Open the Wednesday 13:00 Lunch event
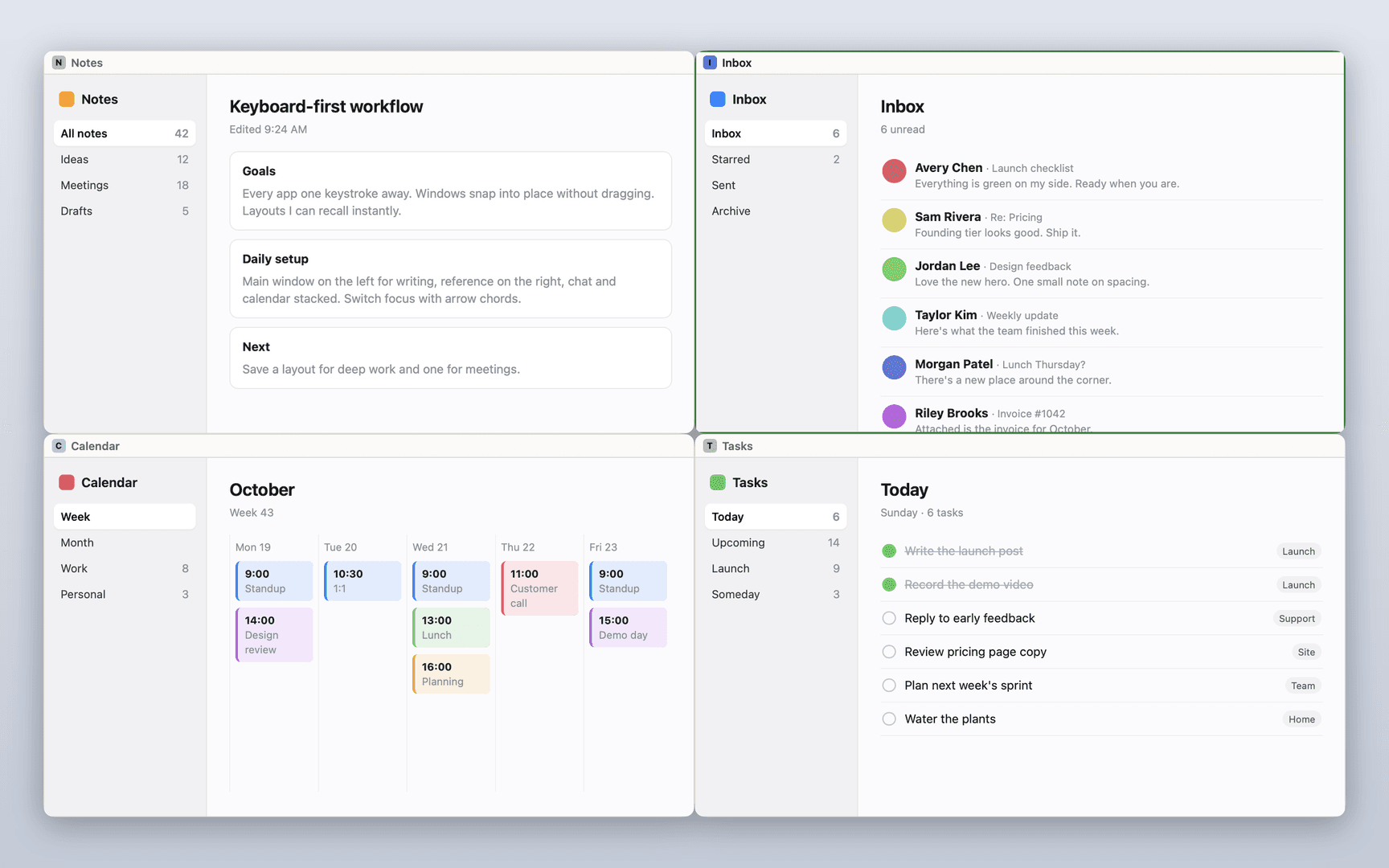Viewport: 1389px width, 868px height. click(x=451, y=627)
